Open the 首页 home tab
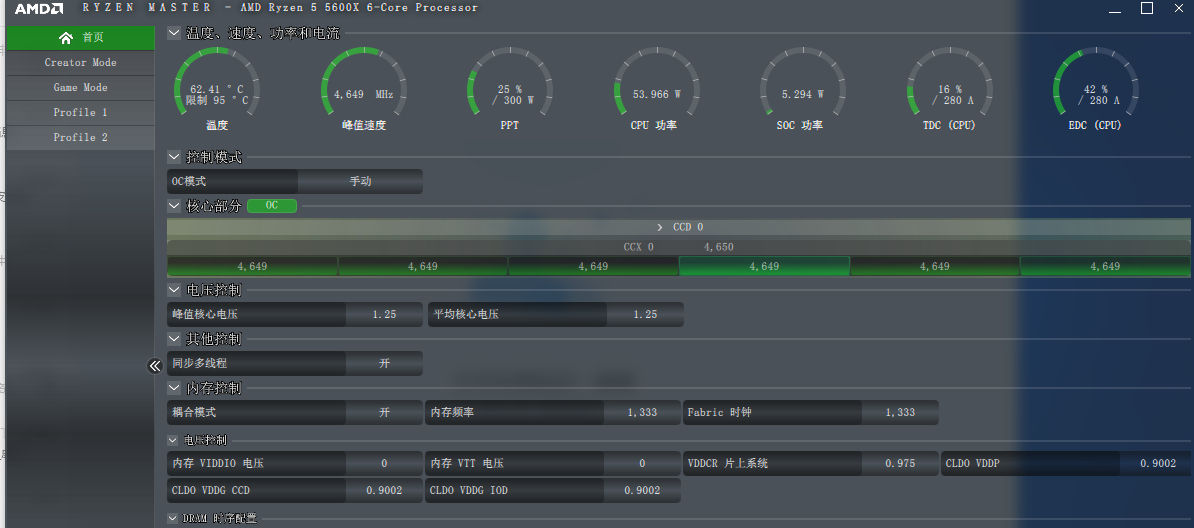This screenshot has height=528, width=1194. [x=80, y=37]
